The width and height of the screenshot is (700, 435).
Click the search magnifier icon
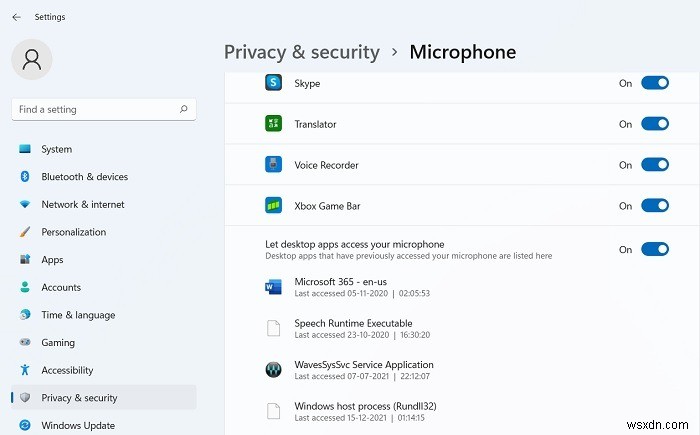(183, 109)
